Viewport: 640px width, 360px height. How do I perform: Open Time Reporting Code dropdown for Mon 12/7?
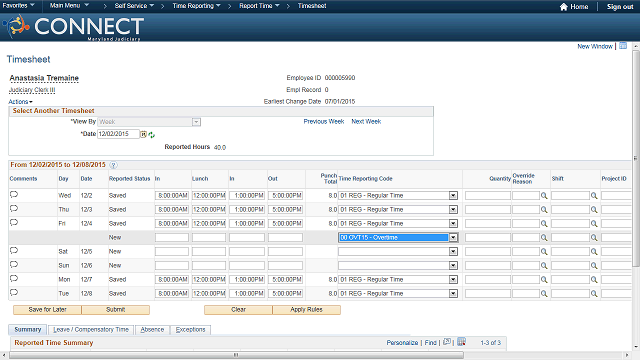[x=453, y=280]
